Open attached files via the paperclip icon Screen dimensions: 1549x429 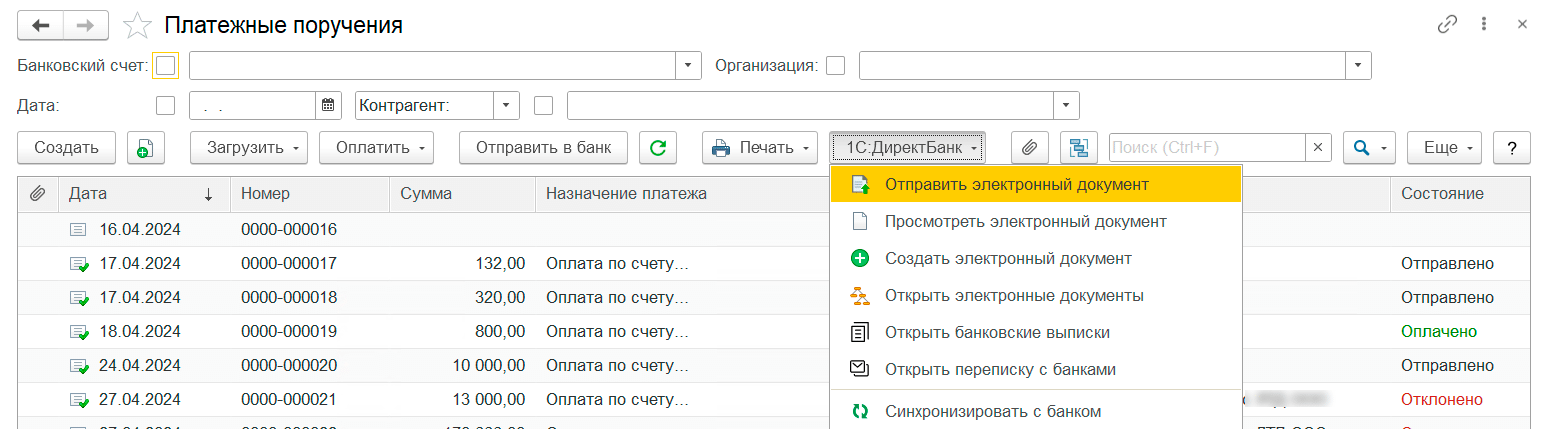(x=1028, y=148)
